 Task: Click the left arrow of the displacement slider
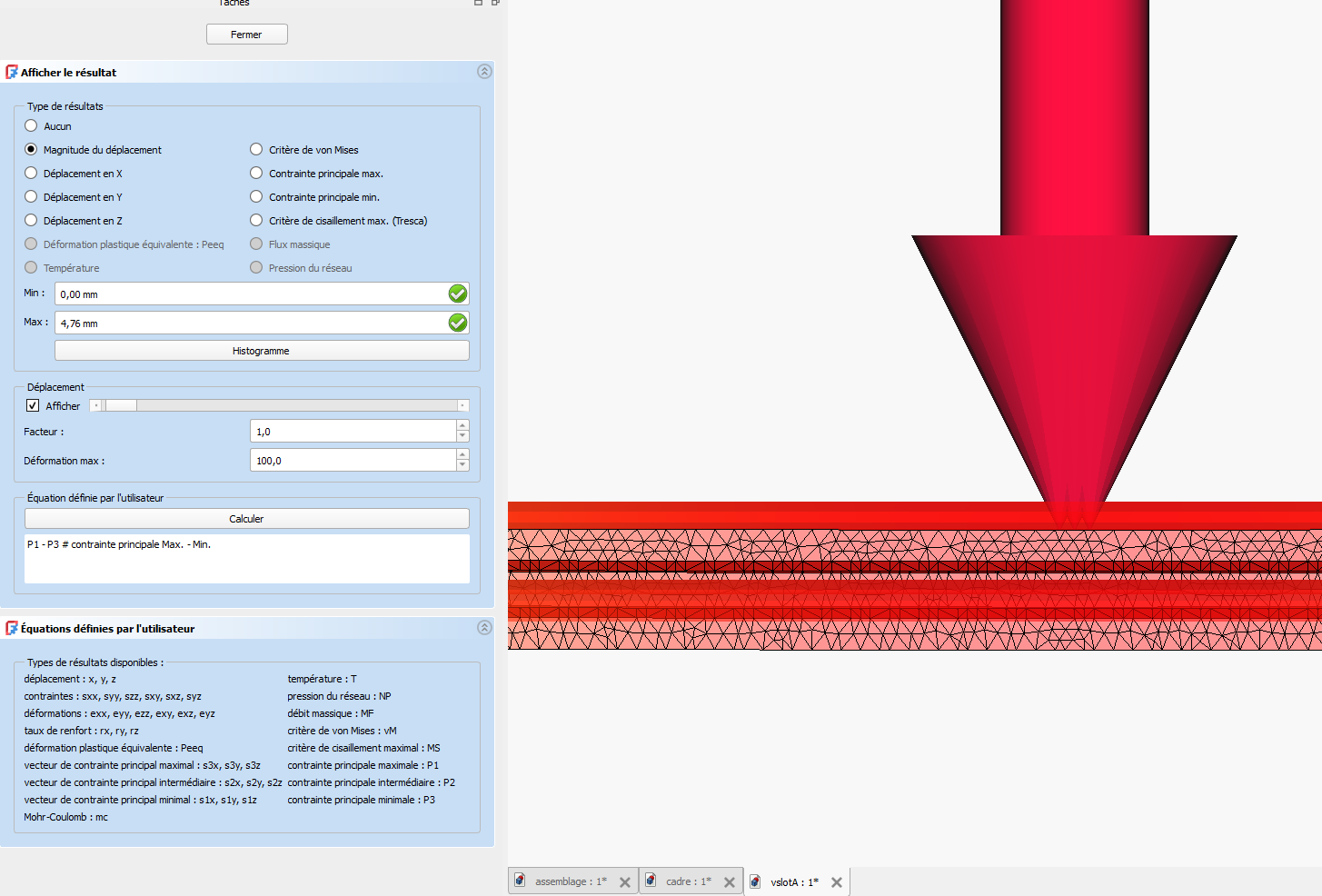(x=95, y=406)
